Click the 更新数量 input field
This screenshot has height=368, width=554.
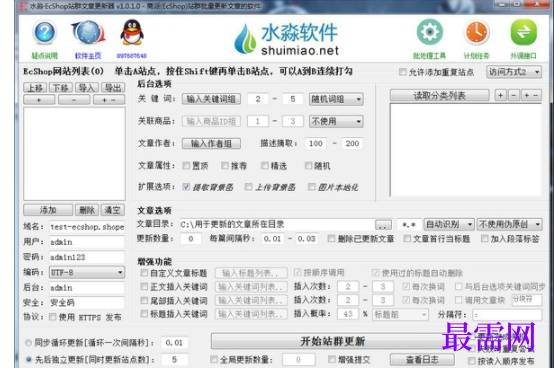[191, 239]
